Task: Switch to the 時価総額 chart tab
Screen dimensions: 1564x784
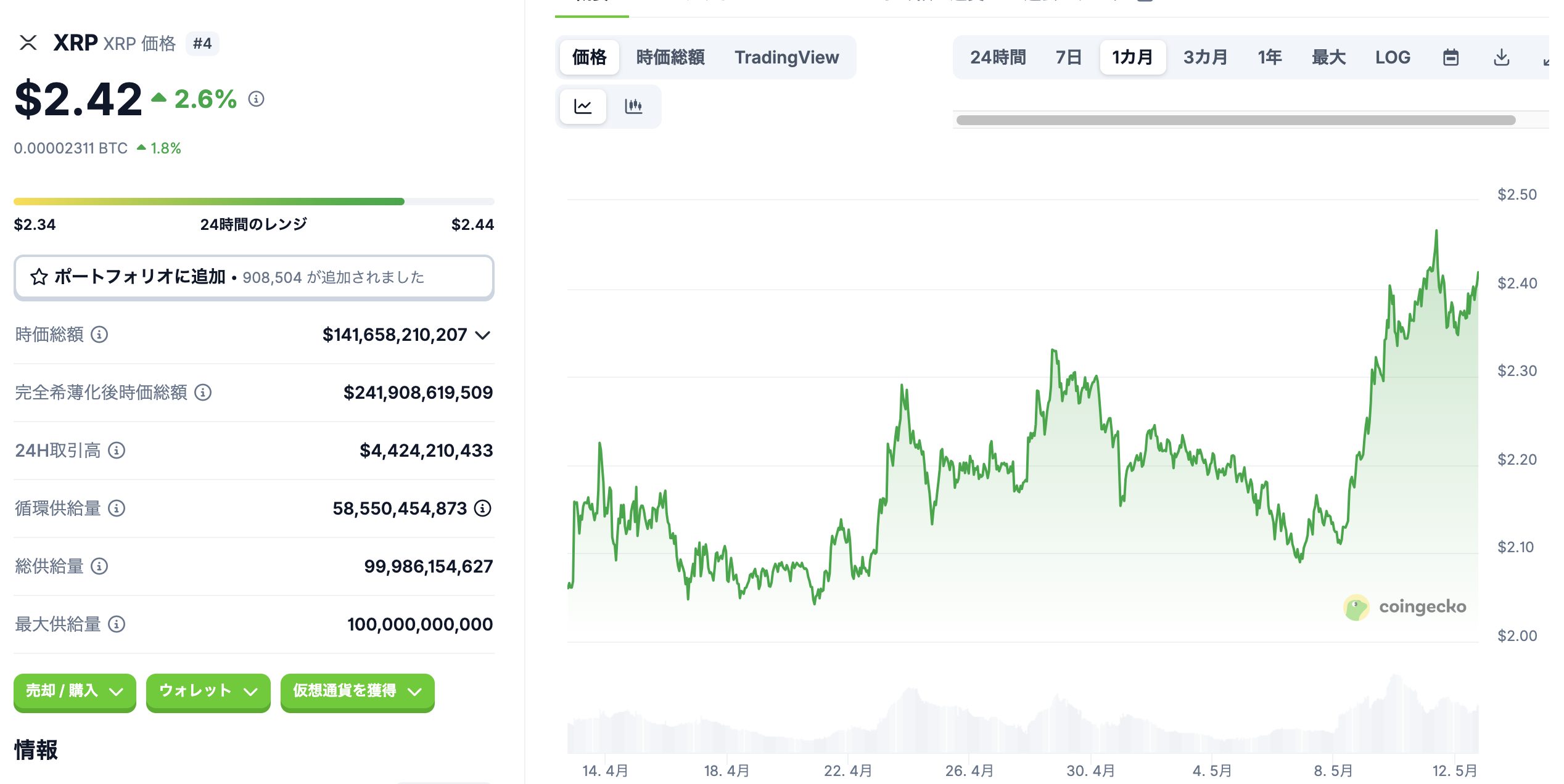Action: pyautogui.click(x=670, y=57)
